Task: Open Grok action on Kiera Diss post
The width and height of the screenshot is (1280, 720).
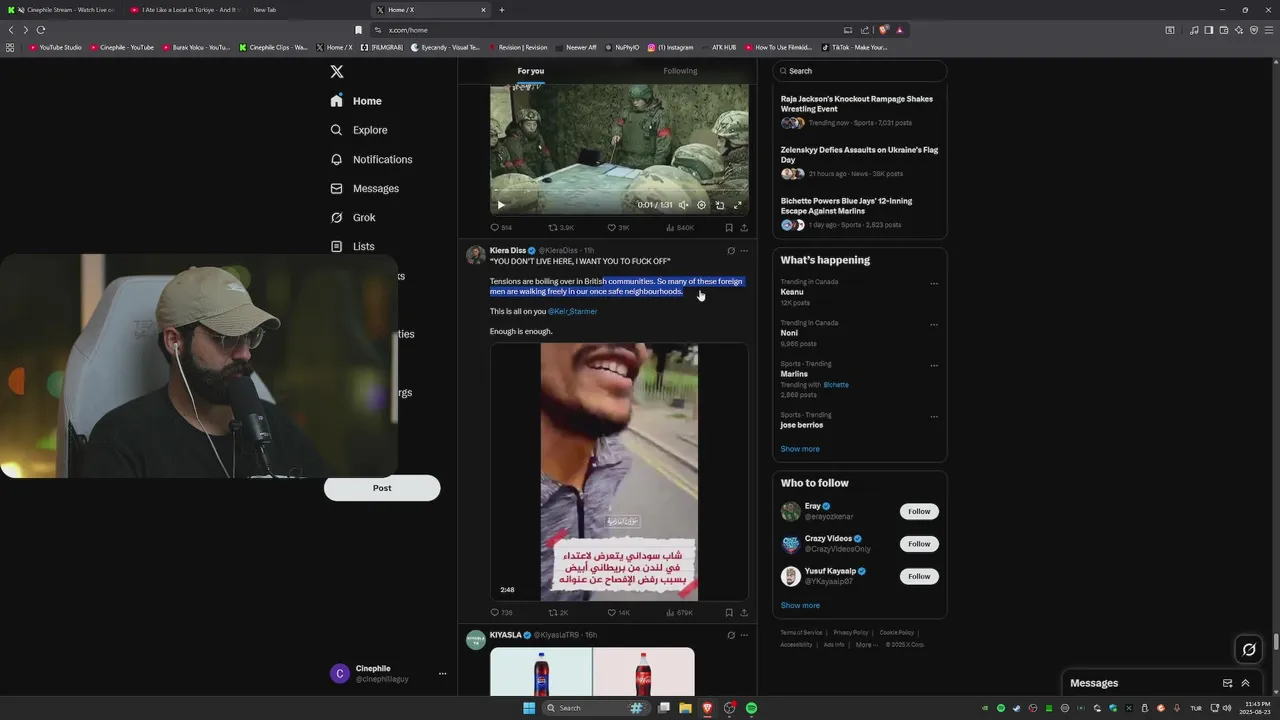Action: [x=731, y=251]
